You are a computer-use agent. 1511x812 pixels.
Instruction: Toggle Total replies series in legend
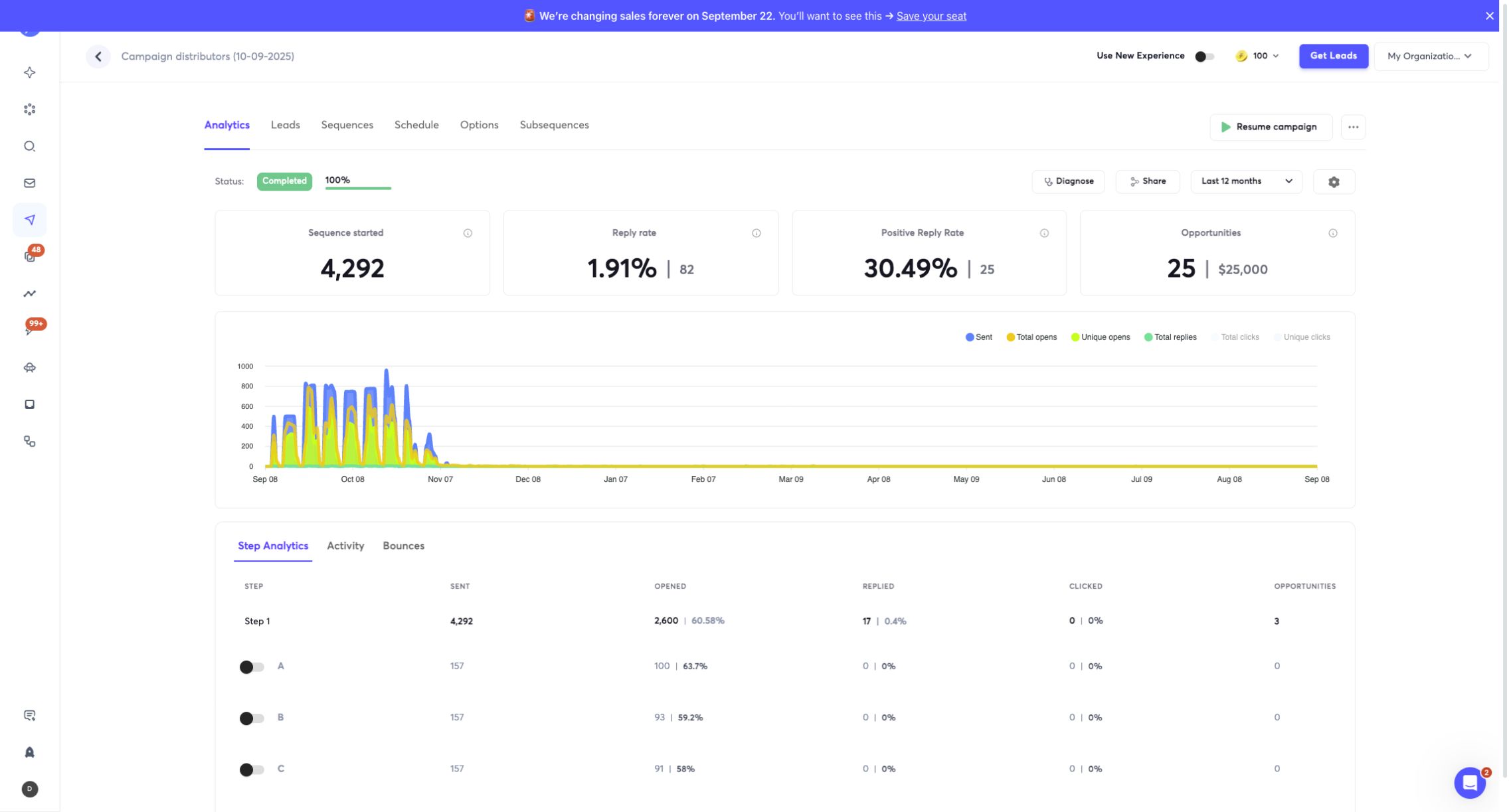point(1170,337)
